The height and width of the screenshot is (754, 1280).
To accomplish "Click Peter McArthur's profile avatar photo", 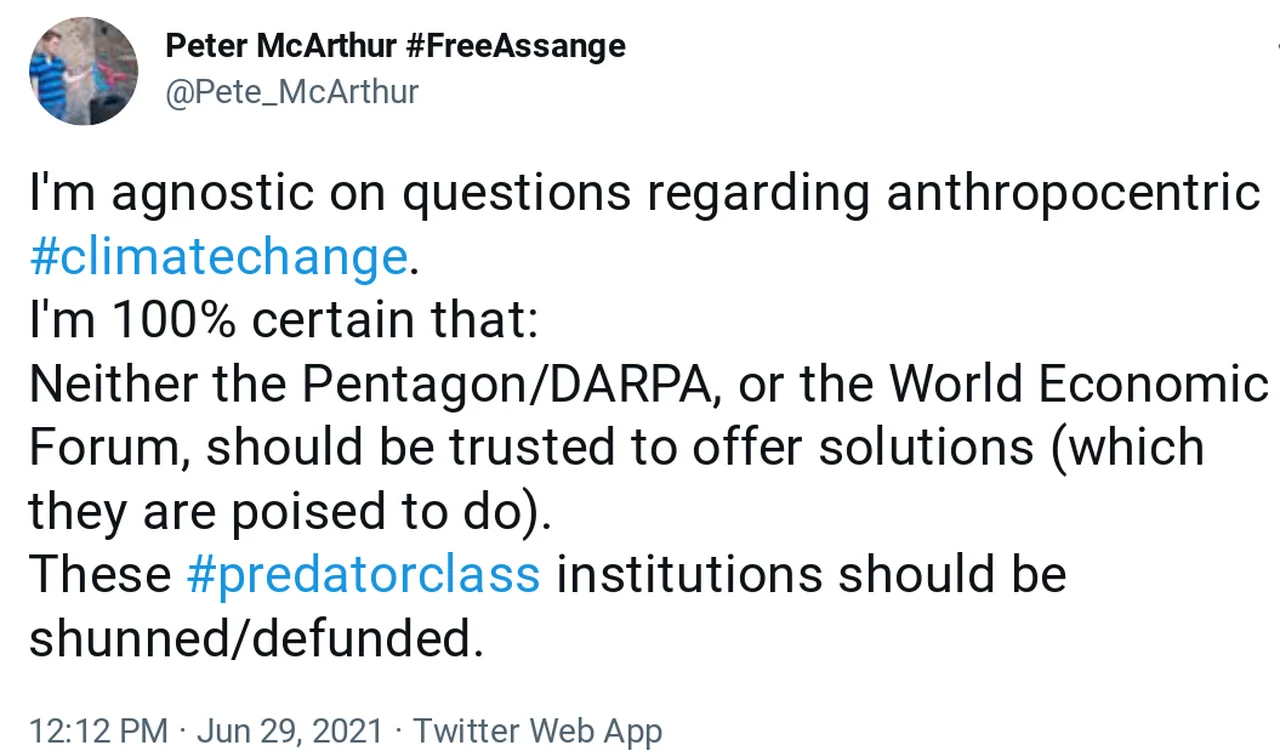I will coord(83,71).
